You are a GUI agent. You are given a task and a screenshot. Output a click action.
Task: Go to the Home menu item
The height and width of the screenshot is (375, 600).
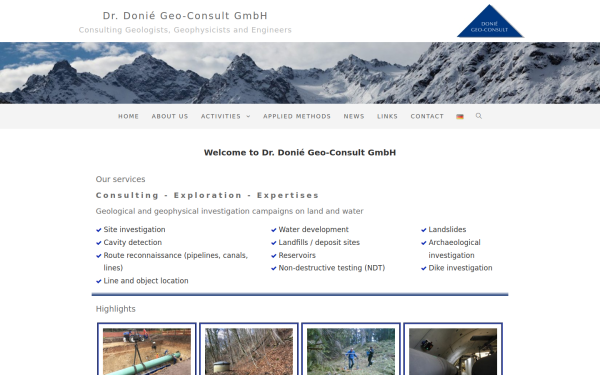click(128, 116)
